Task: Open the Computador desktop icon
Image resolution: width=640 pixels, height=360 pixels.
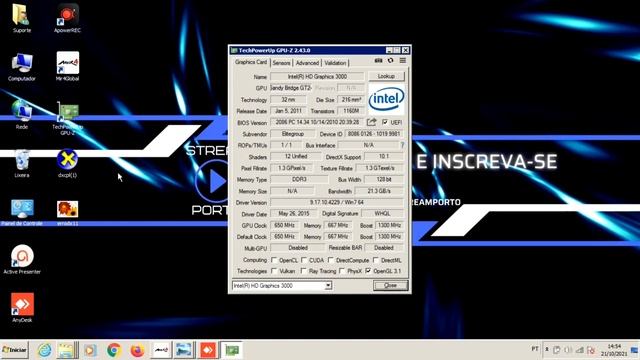Action: click(21, 66)
